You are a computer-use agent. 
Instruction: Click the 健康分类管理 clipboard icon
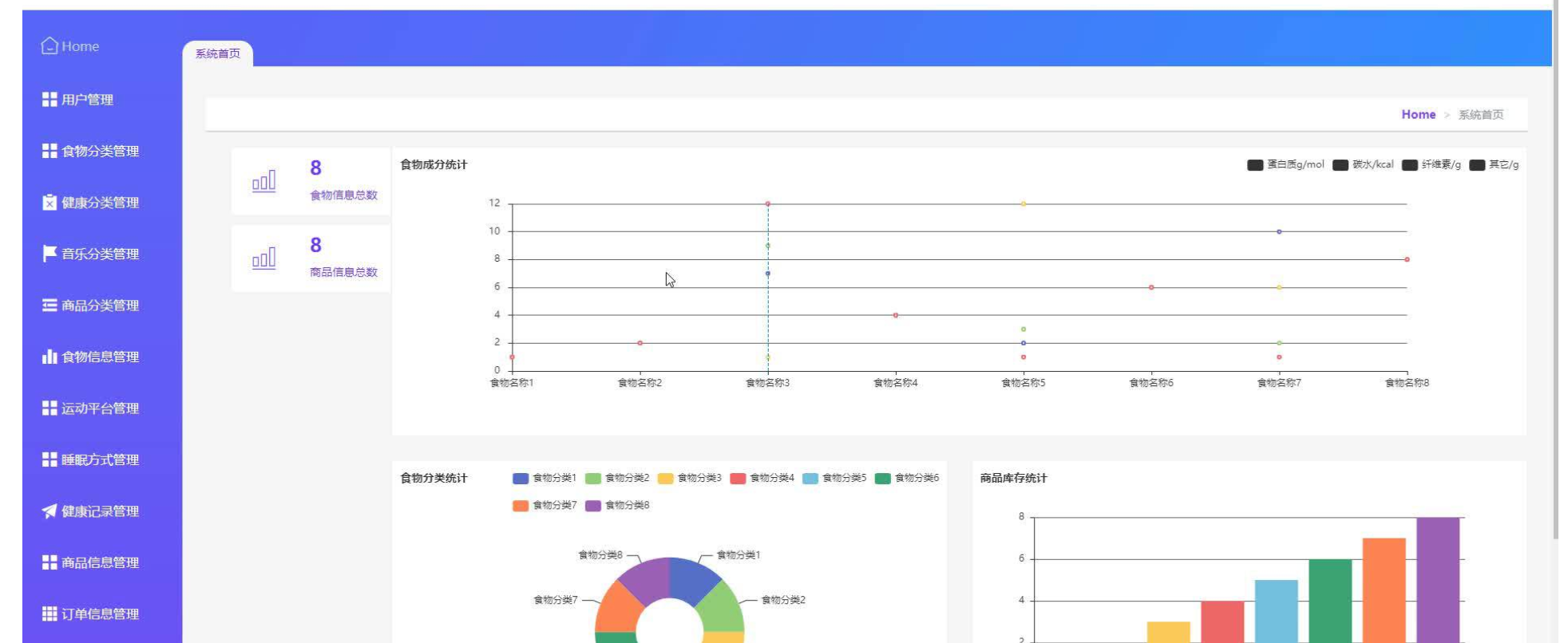coord(49,202)
